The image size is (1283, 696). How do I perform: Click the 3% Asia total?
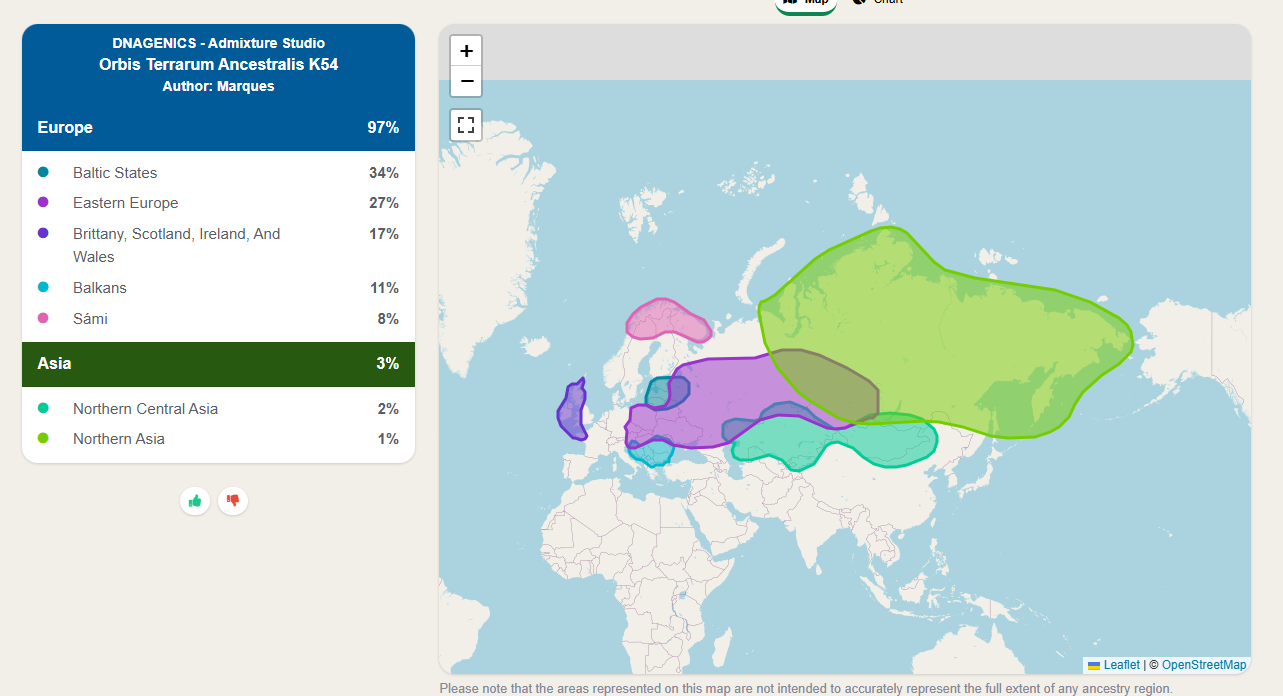point(388,364)
